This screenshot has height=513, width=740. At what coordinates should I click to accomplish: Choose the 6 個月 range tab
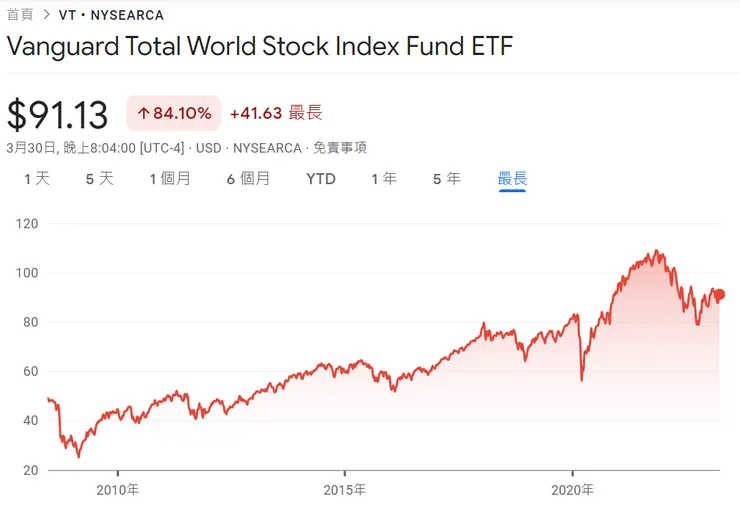click(248, 179)
